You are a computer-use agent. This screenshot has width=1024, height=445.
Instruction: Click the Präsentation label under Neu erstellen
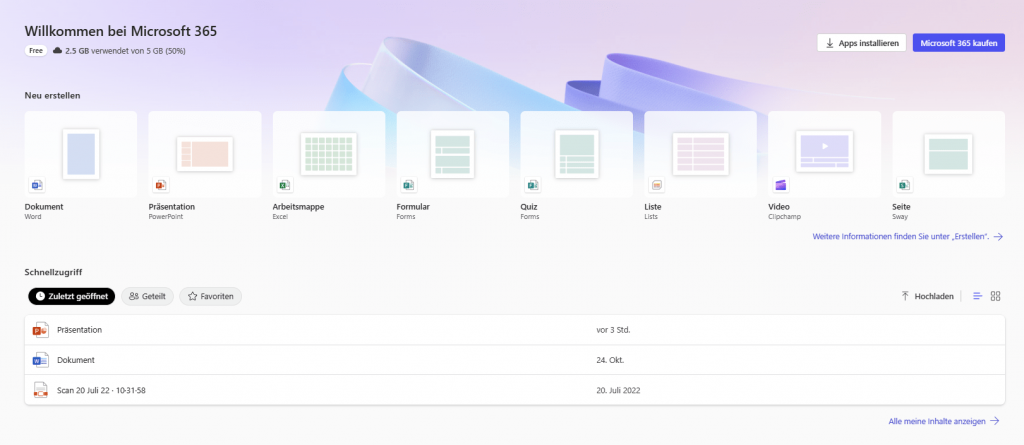(x=172, y=206)
